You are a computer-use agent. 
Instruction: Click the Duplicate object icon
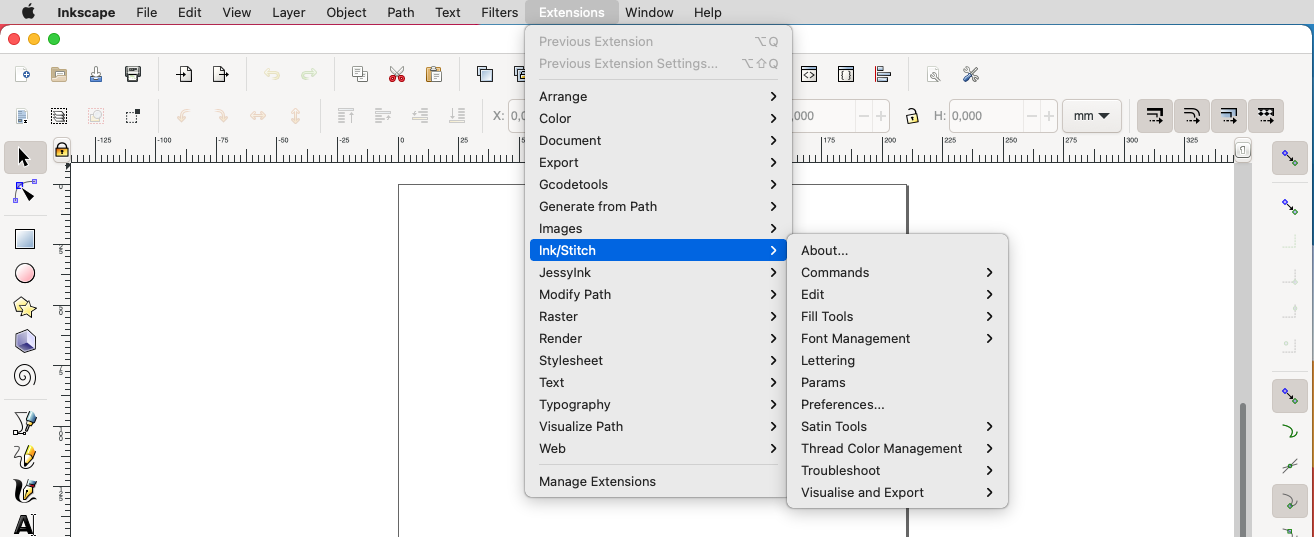485,74
